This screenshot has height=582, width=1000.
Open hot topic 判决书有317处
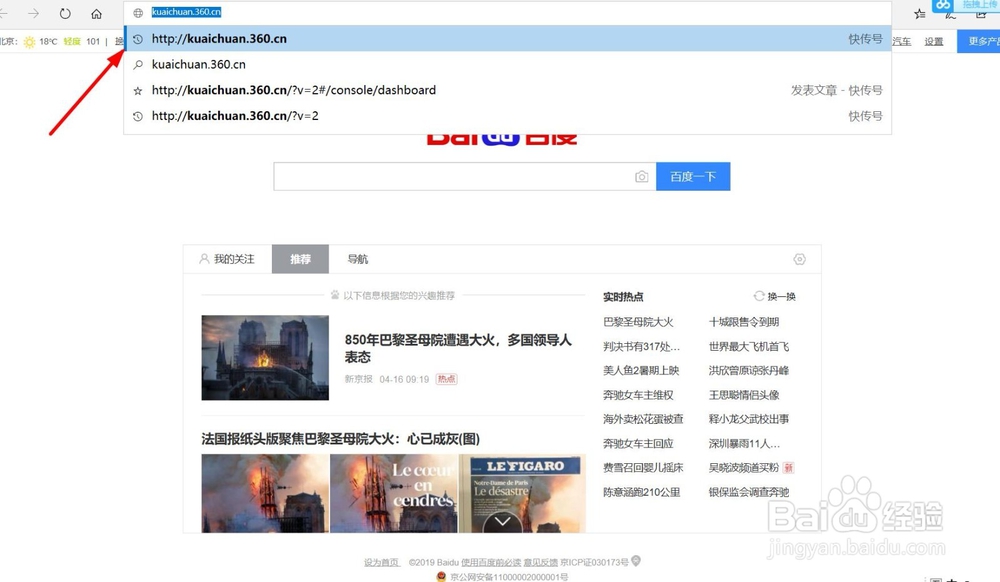(642, 346)
